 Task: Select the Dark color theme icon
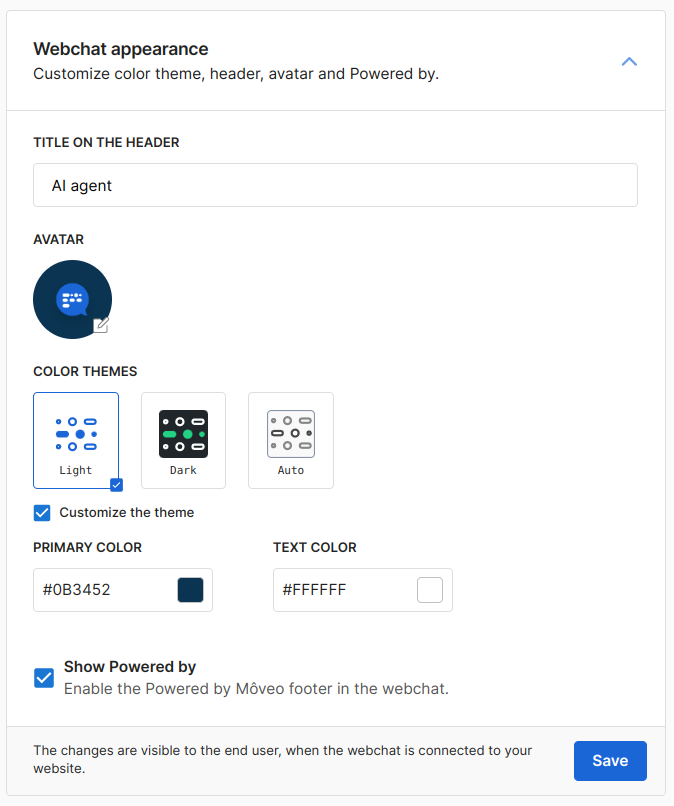(183, 433)
